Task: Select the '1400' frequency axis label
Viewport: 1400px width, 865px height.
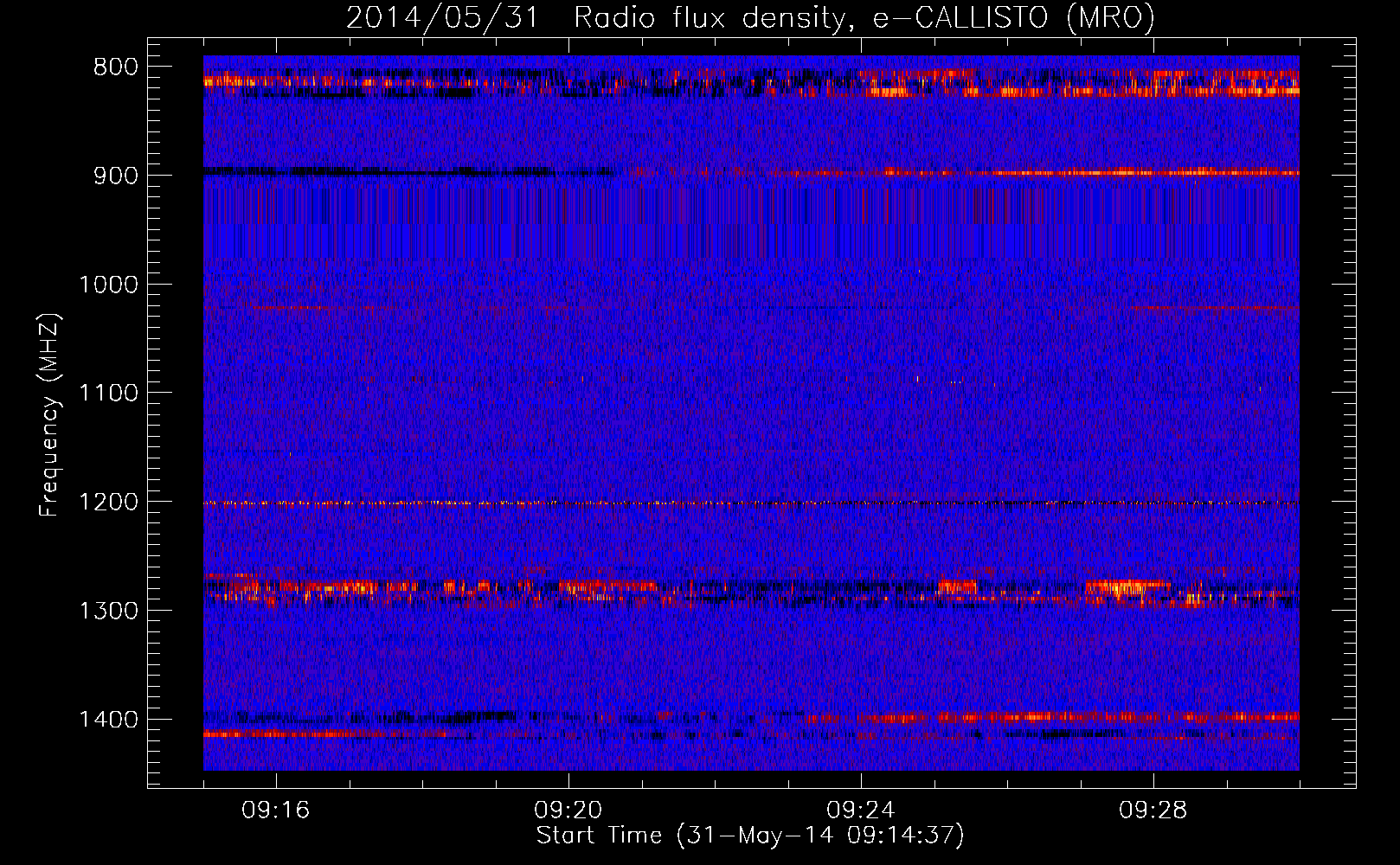Action: tap(108, 720)
